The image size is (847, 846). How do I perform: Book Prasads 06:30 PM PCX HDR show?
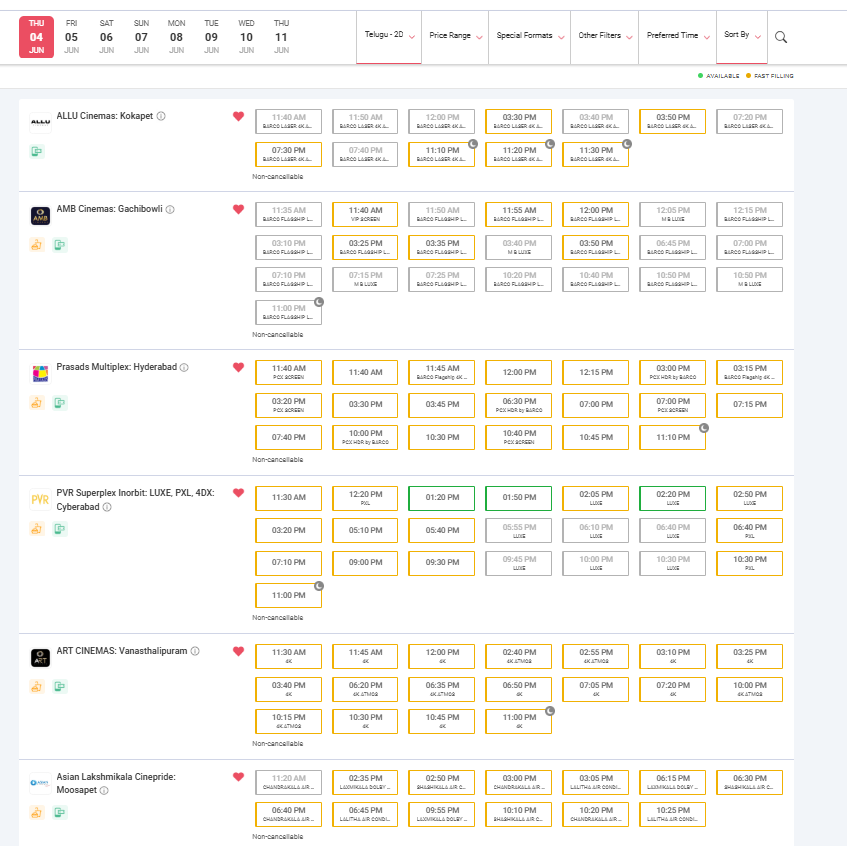[x=519, y=405]
